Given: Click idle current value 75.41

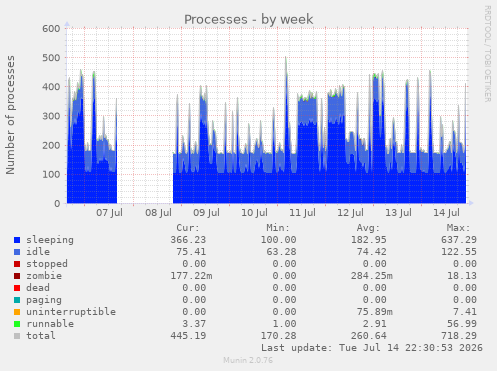Looking at the screenshot, I should tap(191, 252).
